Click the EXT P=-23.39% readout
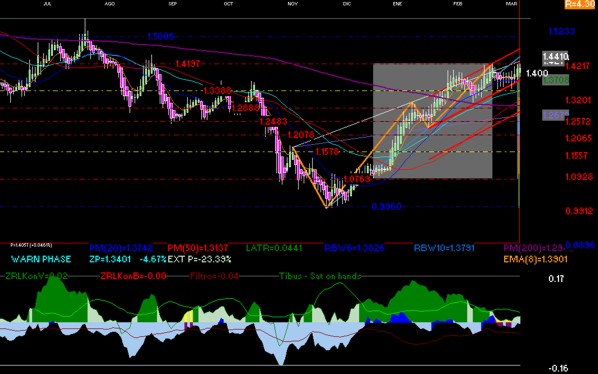 [199, 259]
